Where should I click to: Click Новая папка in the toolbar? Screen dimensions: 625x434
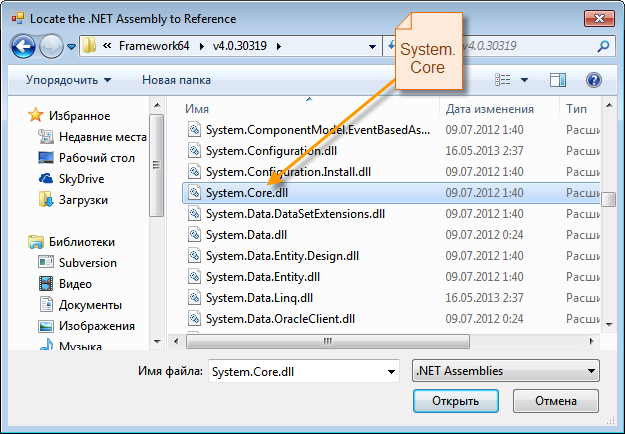point(176,80)
